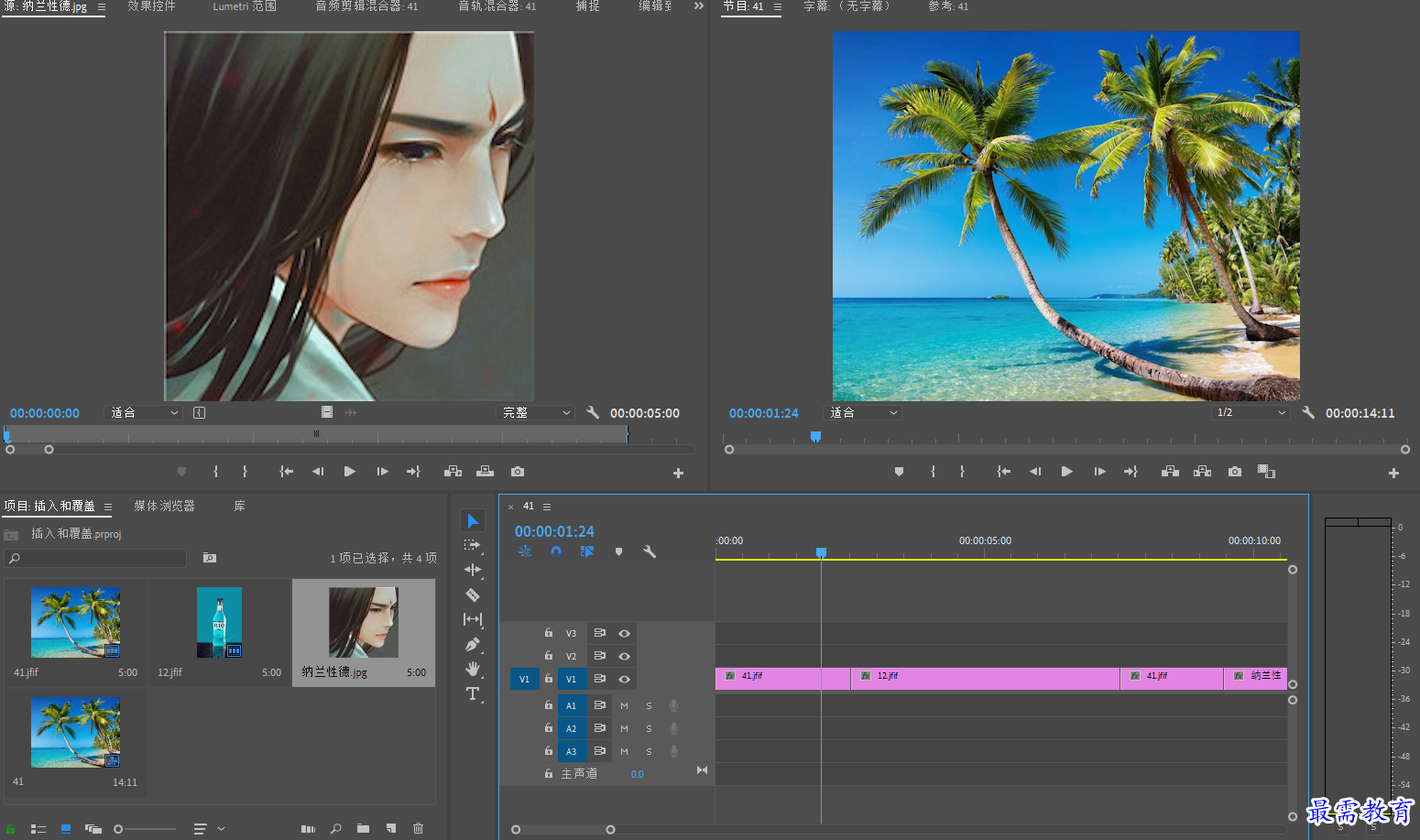Open Source monitor wrench settings
Viewport: 1420px width, 840px height.
click(x=593, y=412)
